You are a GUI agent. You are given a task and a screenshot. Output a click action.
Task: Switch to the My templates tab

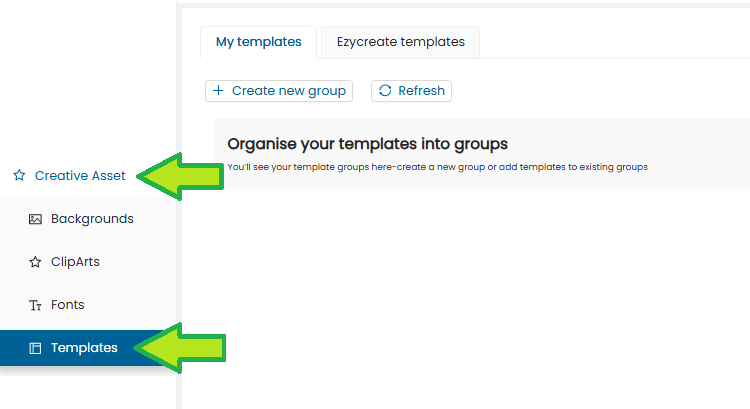pos(258,42)
